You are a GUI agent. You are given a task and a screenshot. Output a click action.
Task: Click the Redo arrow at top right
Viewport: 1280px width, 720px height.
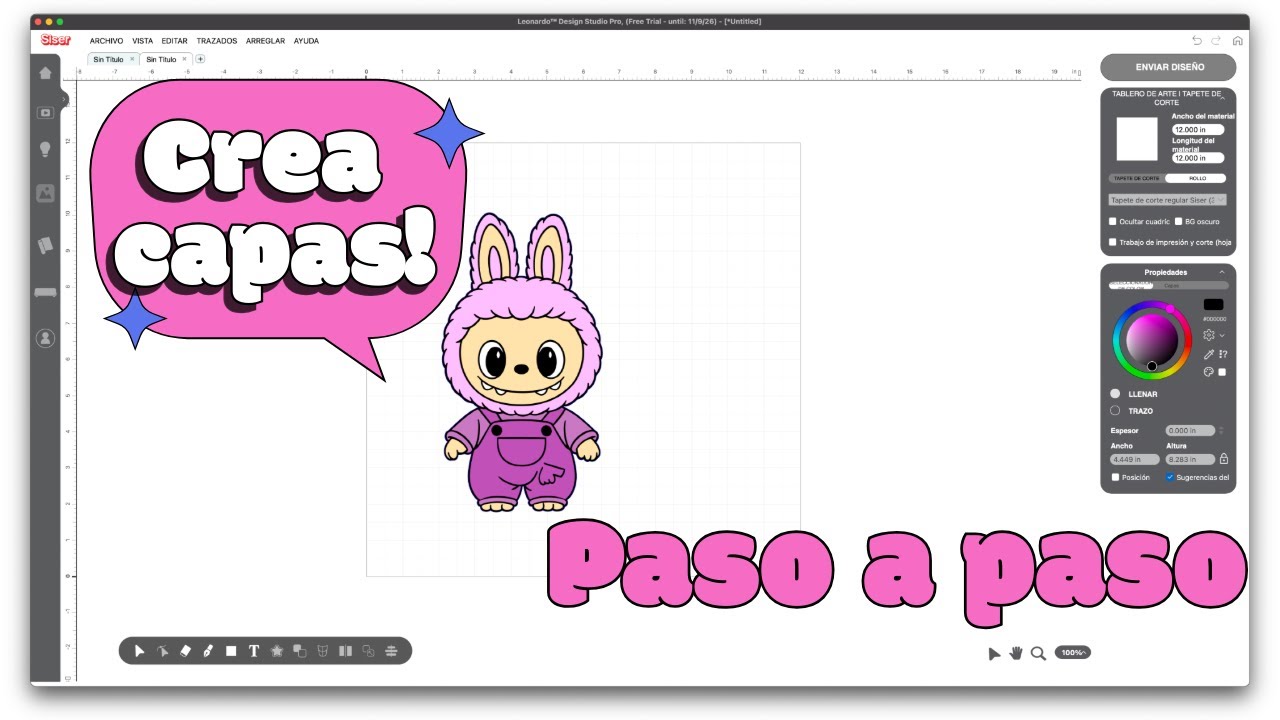pyautogui.click(x=1216, y=41)
